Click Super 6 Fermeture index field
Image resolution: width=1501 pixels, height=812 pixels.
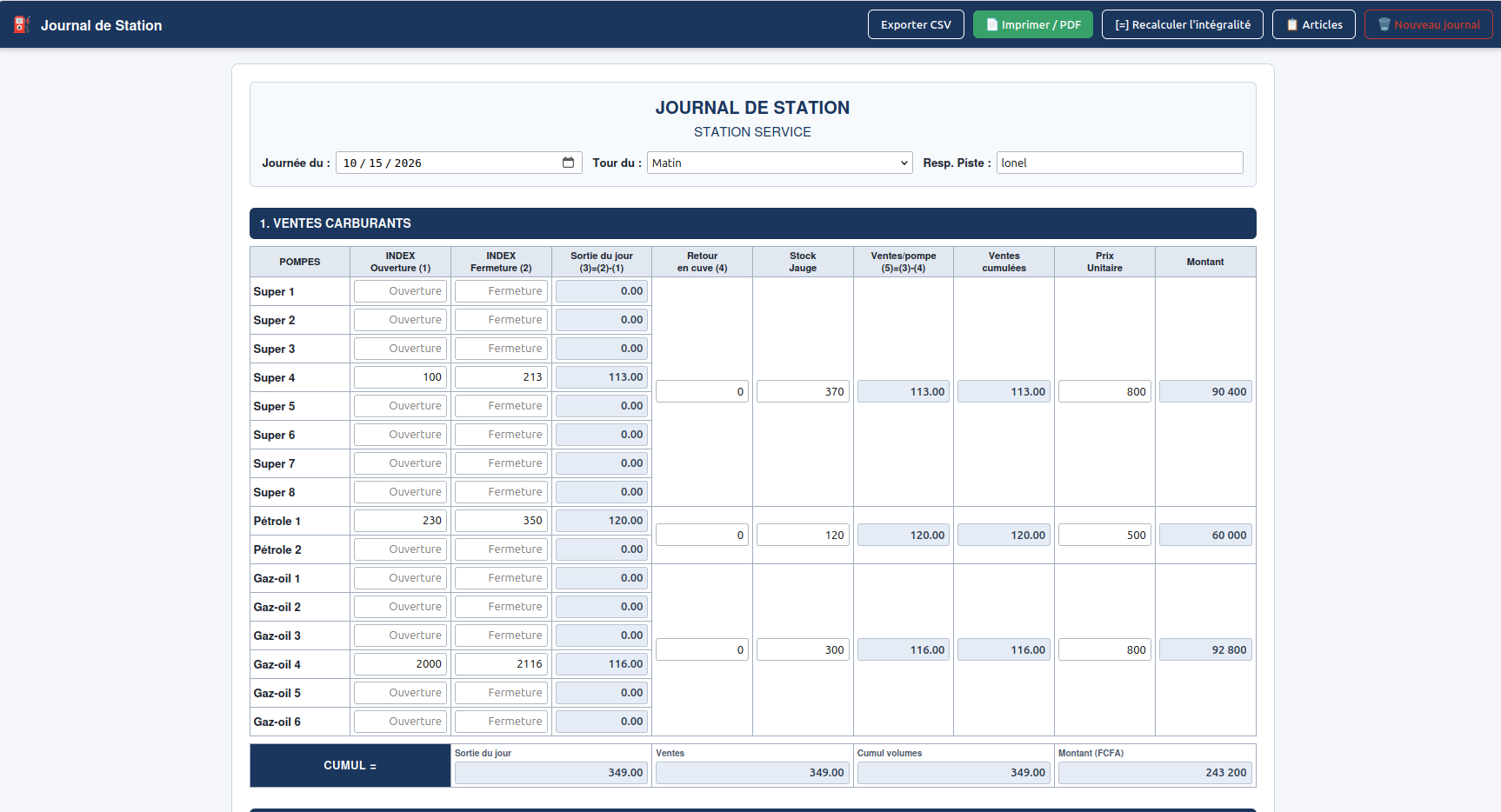click(x=501, y=435)
